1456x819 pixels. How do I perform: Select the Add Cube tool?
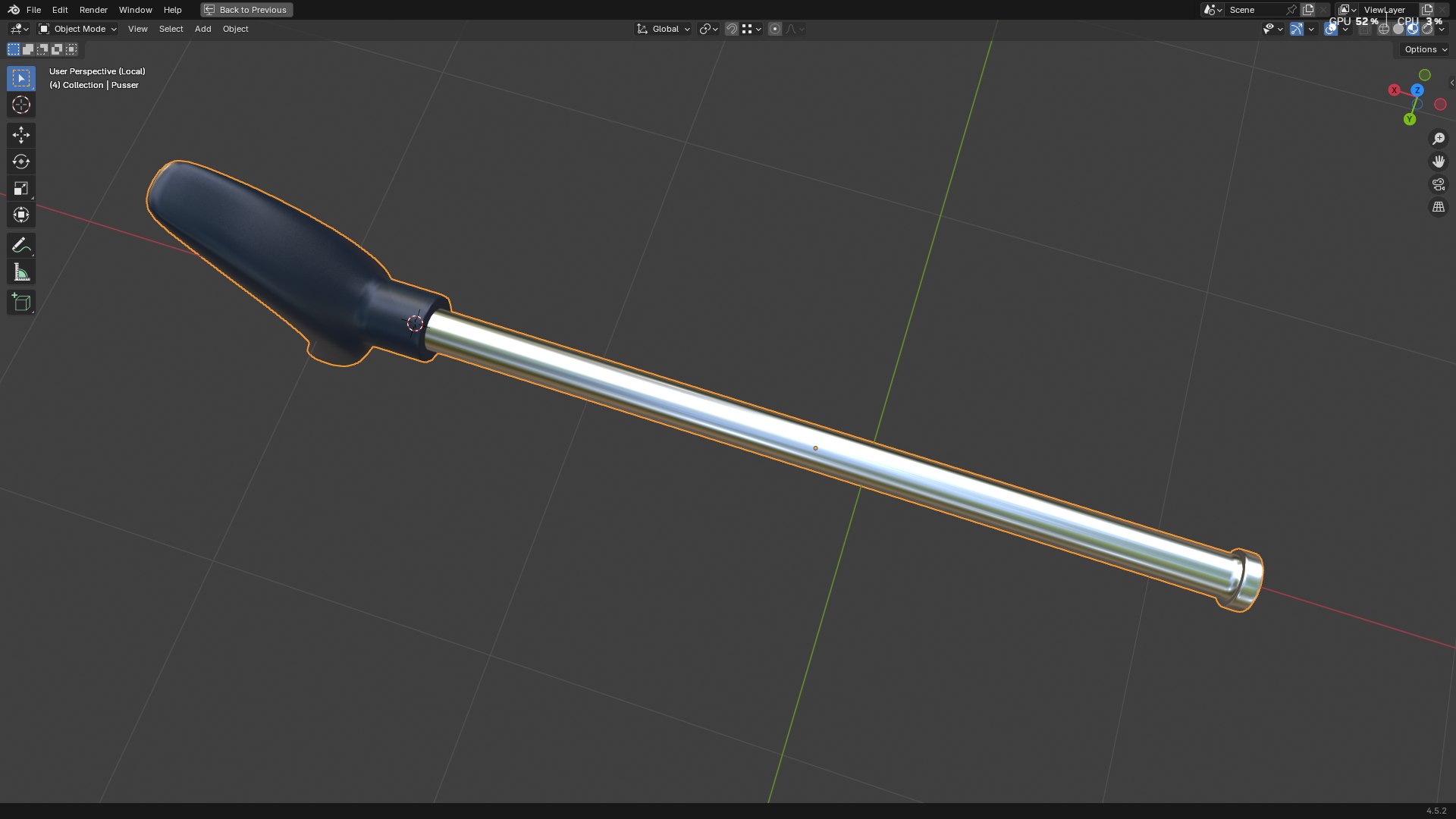[21, 303]
